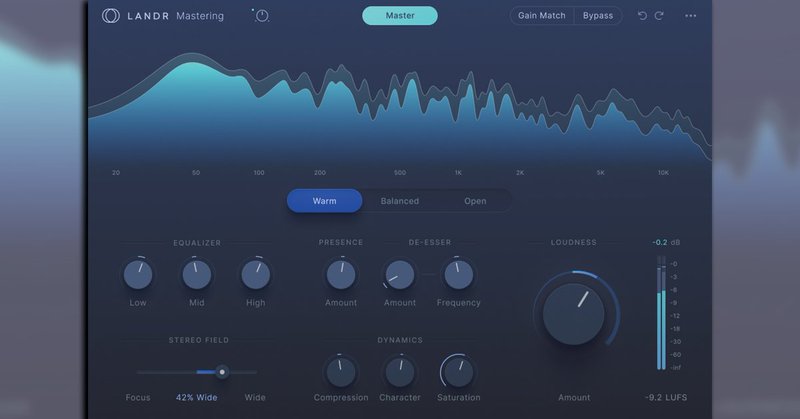Screen dimensions: 800x419
Task: Click the LANDR logo icon
Action: 111,16
